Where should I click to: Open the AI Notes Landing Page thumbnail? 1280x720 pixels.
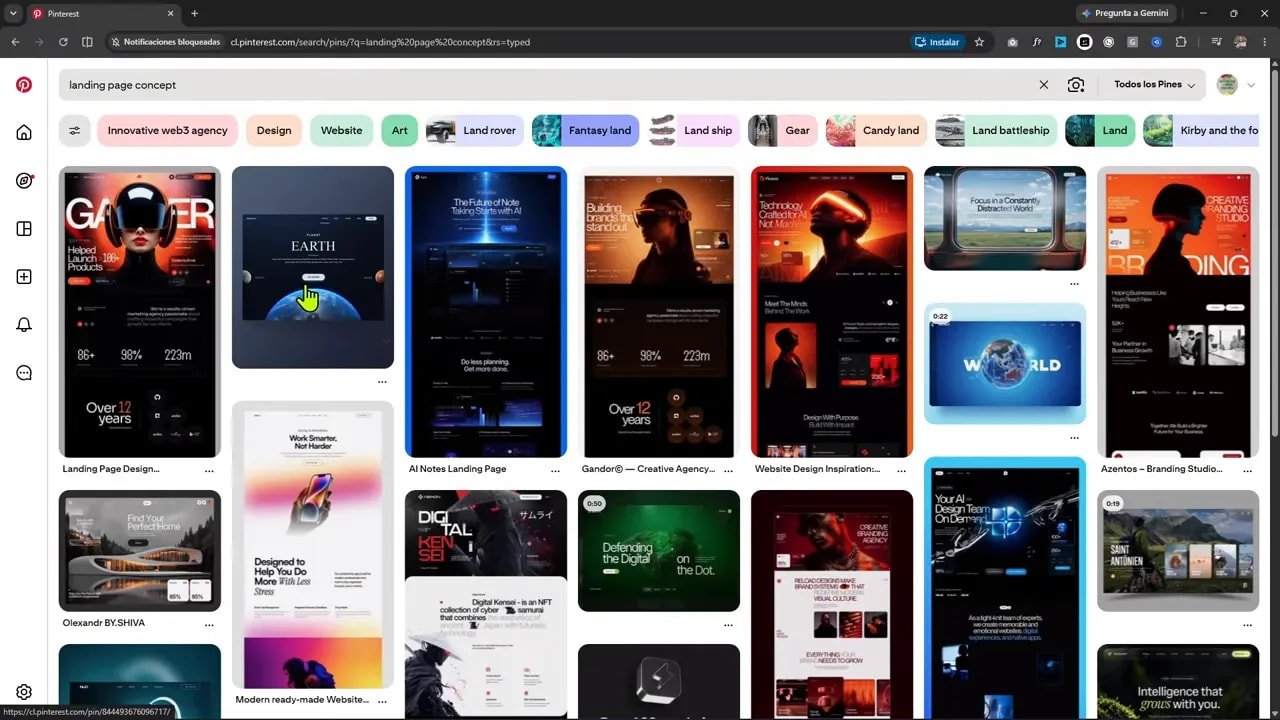click(x=486, y=311)
